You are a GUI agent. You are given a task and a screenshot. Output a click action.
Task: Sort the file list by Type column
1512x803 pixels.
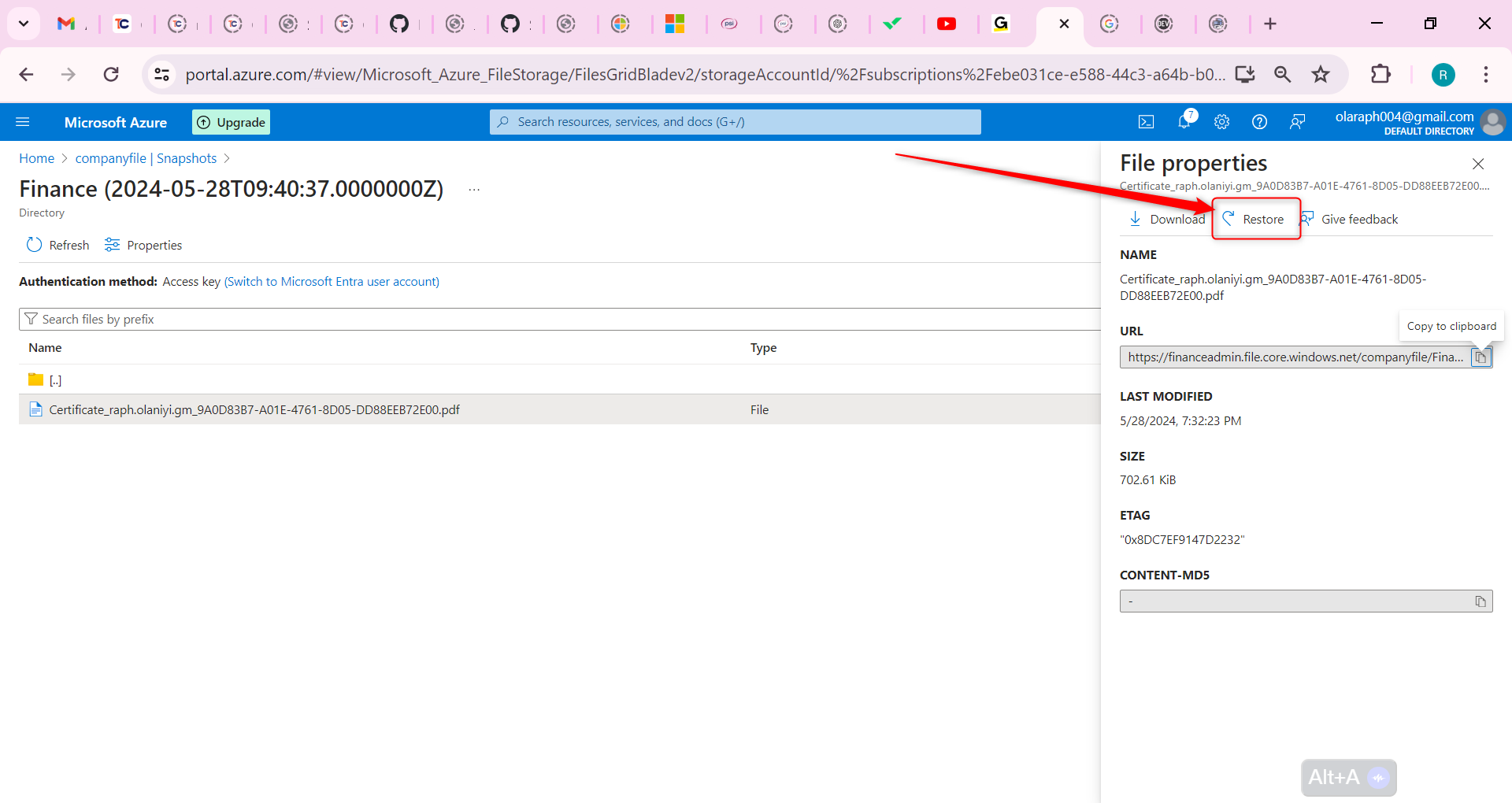(763, 347)
